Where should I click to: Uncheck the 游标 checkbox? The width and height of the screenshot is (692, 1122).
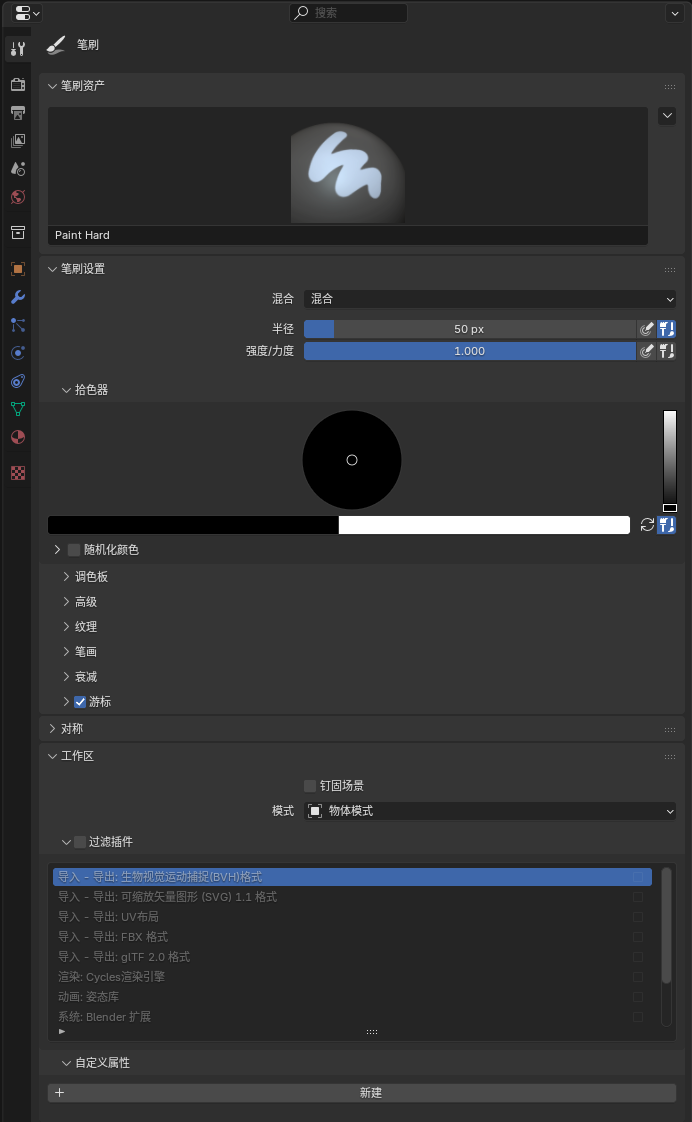[80, 702]
